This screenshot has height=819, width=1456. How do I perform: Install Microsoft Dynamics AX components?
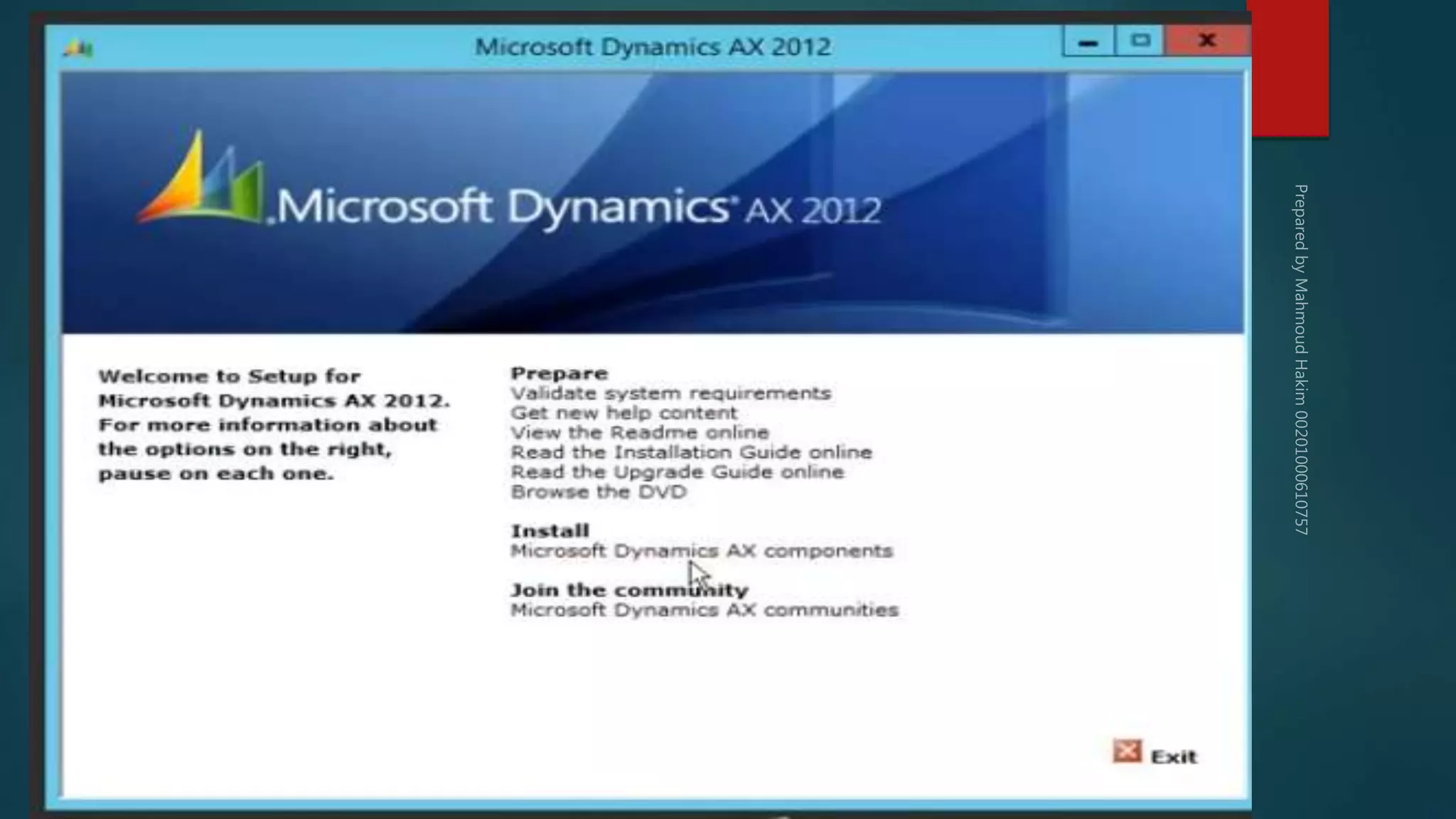click(701, 551)
